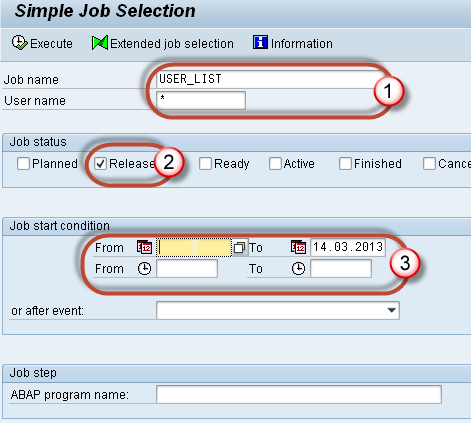
Task: Check the Active status checkbox
Action: pos(275,164)
